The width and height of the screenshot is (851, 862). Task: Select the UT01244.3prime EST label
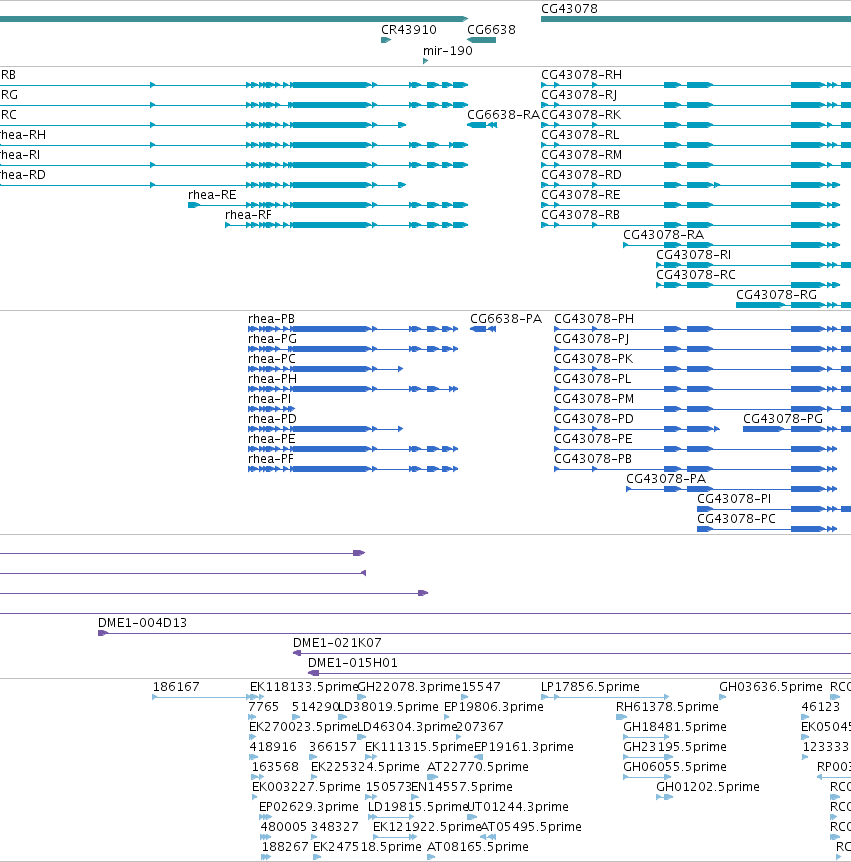(x=517, y=807)
